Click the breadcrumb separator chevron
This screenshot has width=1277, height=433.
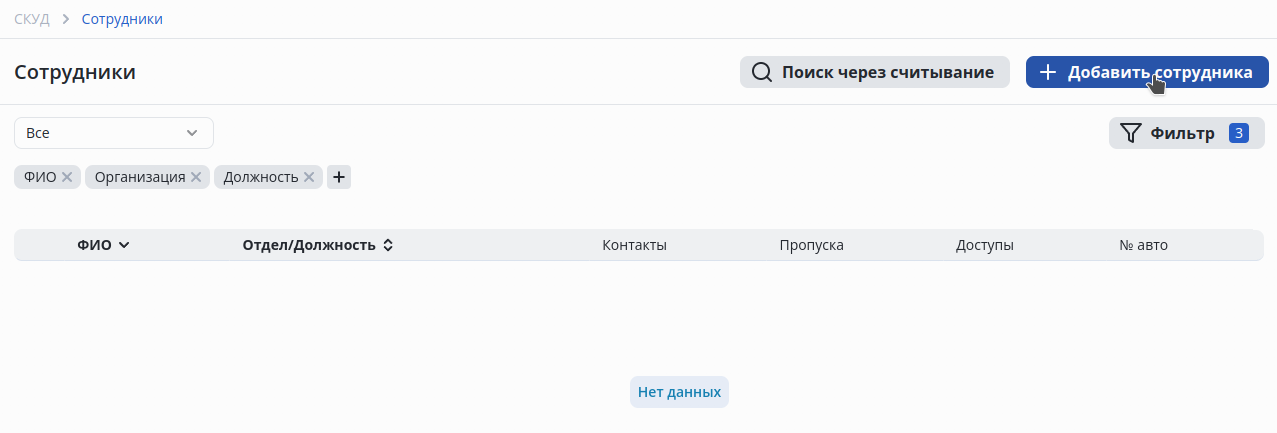point(65,19)
